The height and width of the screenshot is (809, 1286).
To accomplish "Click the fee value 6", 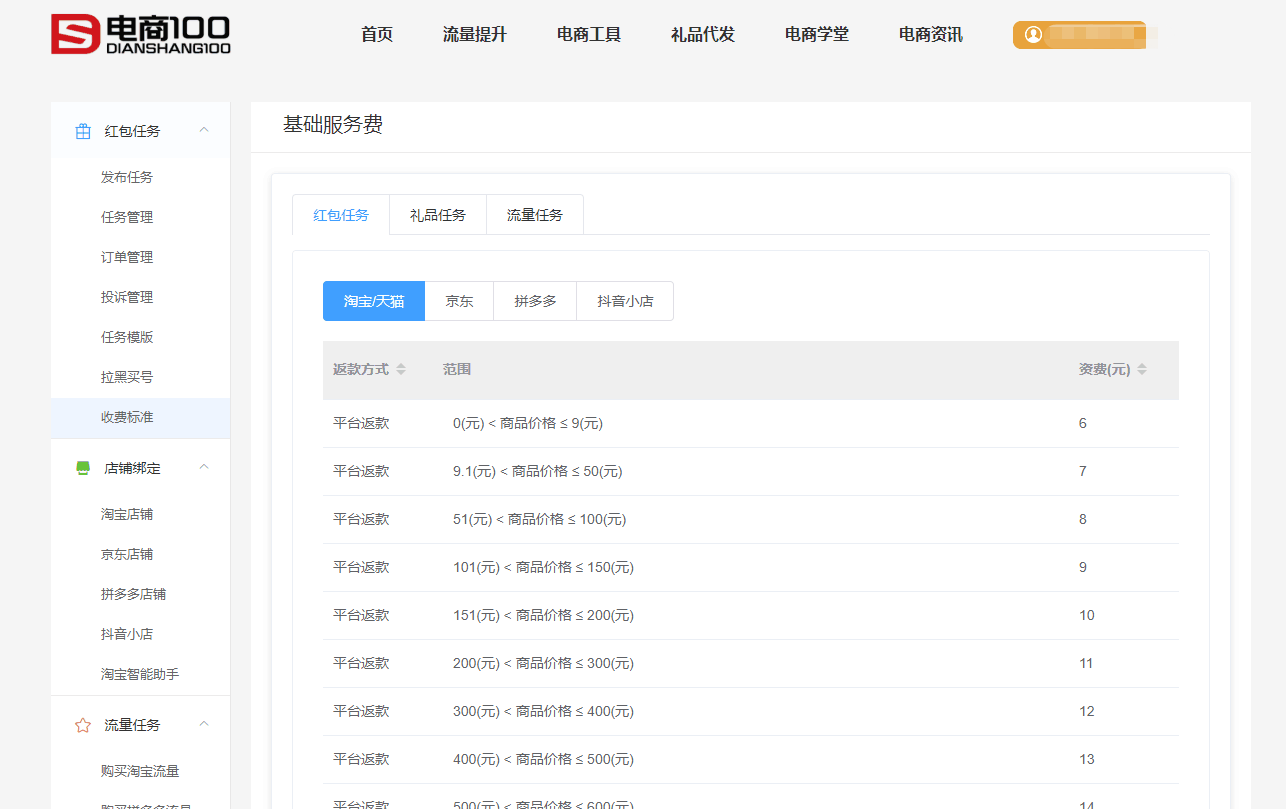I will [1083, 423].
